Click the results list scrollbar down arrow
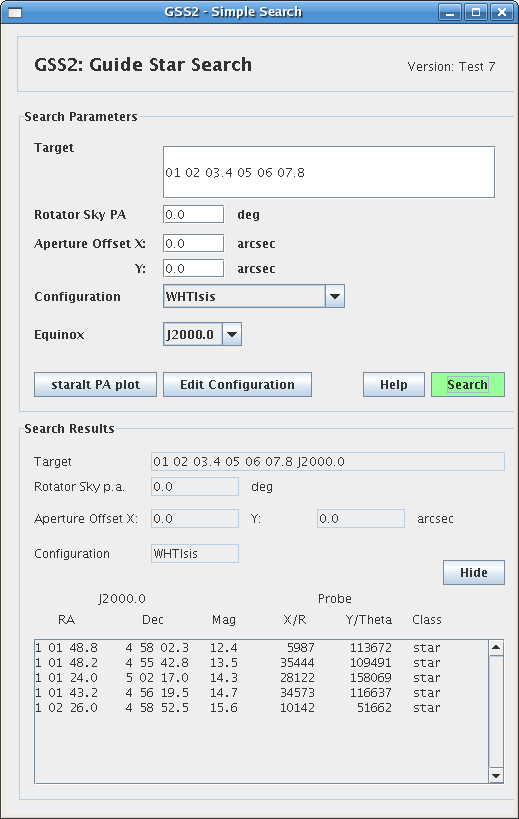This screenshot has width=519, height=819. (x=496, y=776)
